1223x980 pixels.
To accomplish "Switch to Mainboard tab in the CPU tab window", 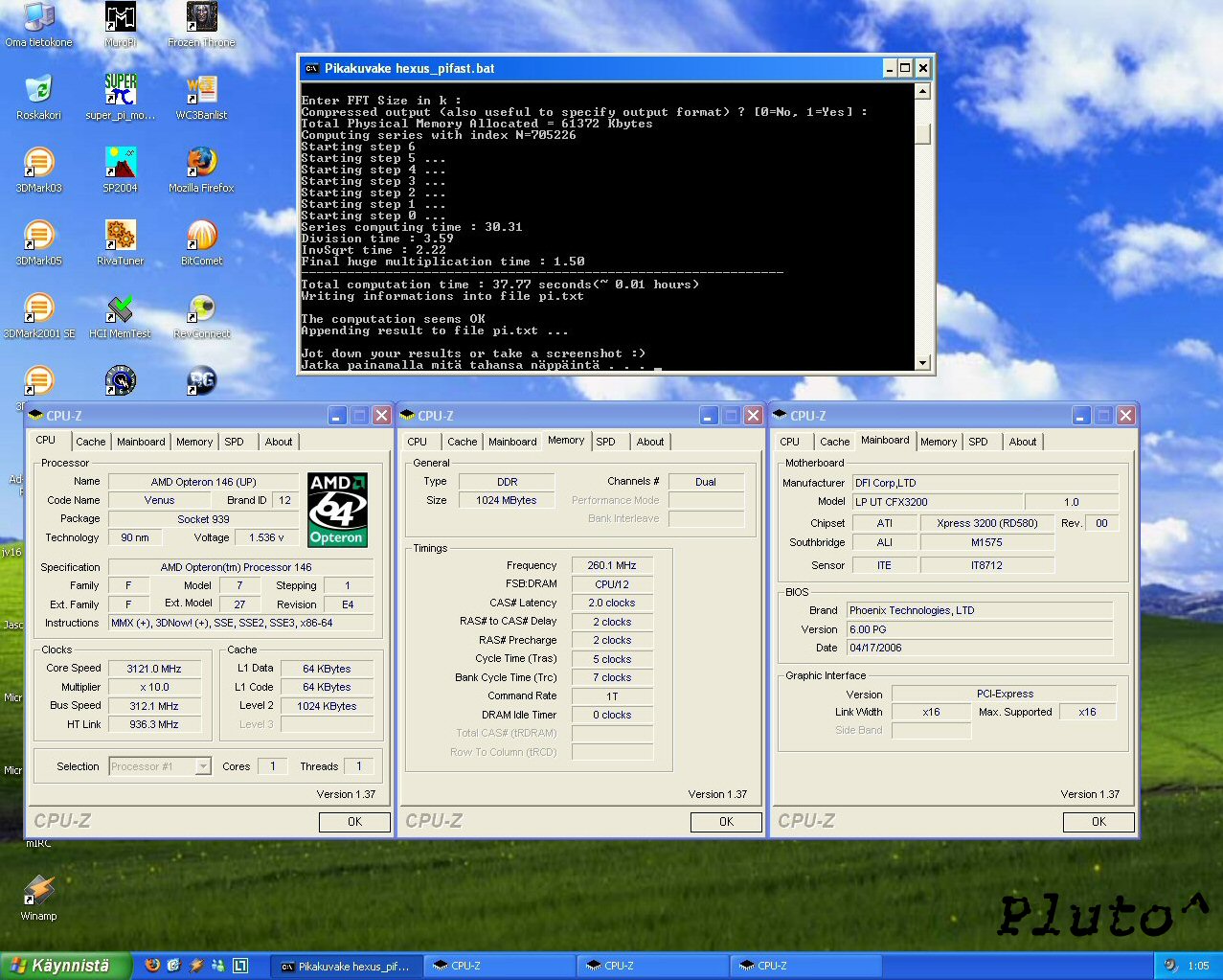I will pyautogui.click(x=141, y=442).
